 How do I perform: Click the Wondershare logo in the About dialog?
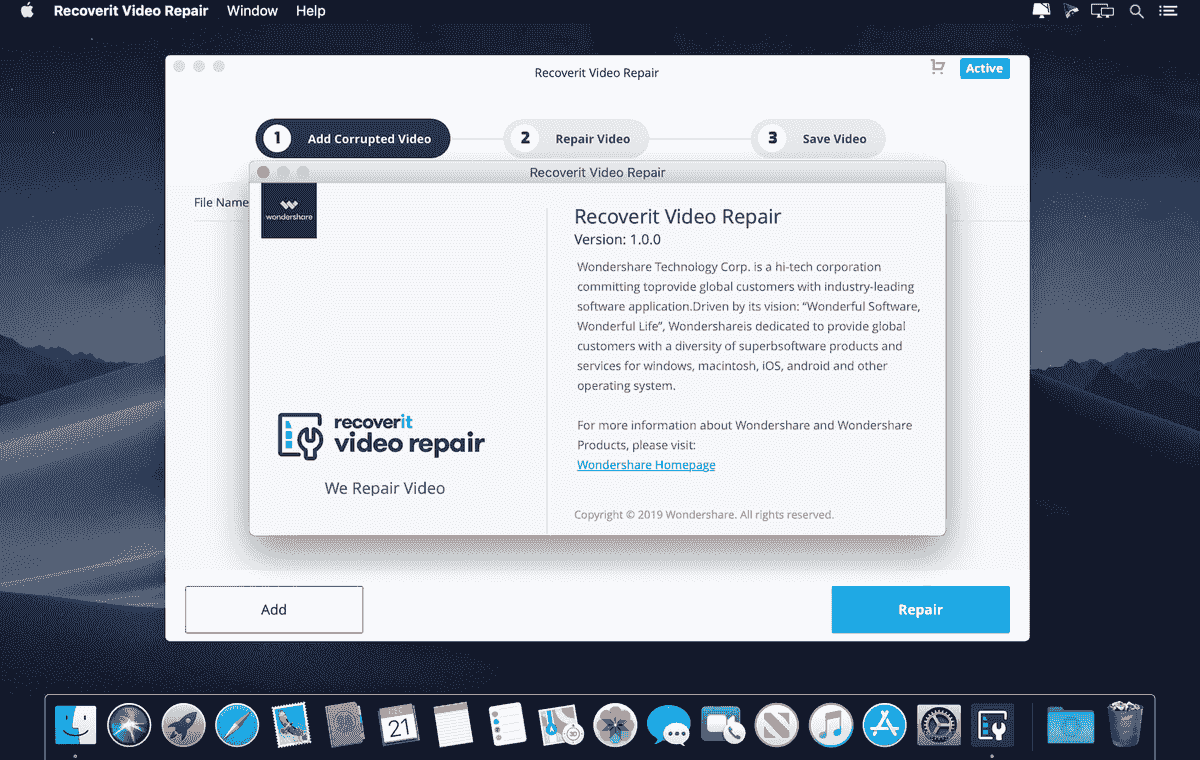click(x=288, y=210)
